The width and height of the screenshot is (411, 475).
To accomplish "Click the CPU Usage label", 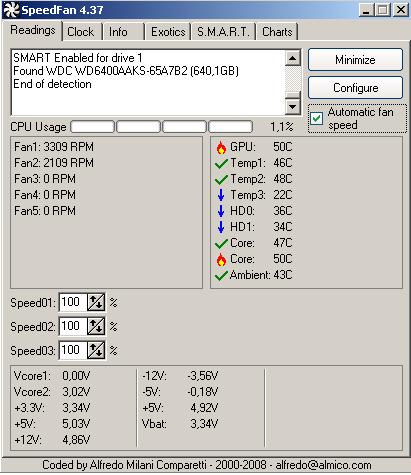I will 38,127.
